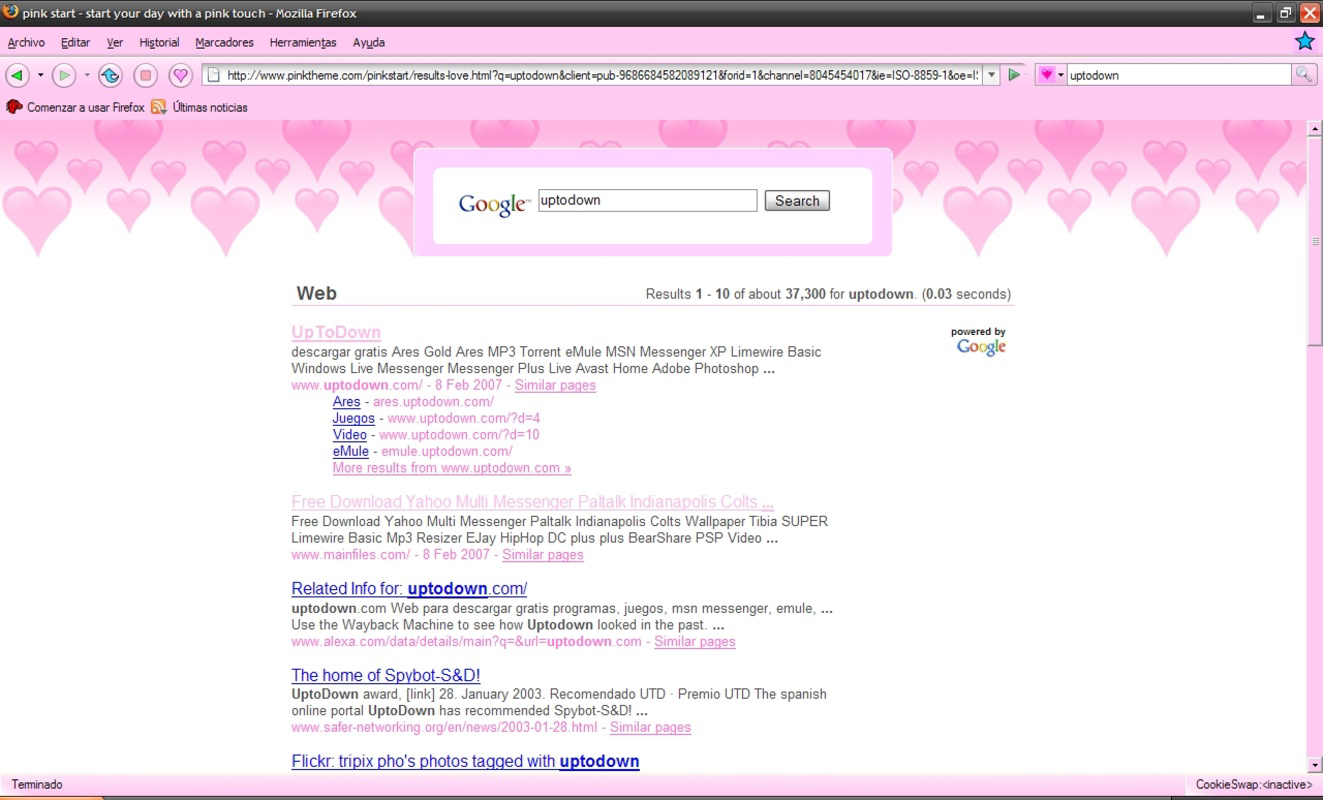Click ares.uptodown.com/ URL text

[433, 401]
